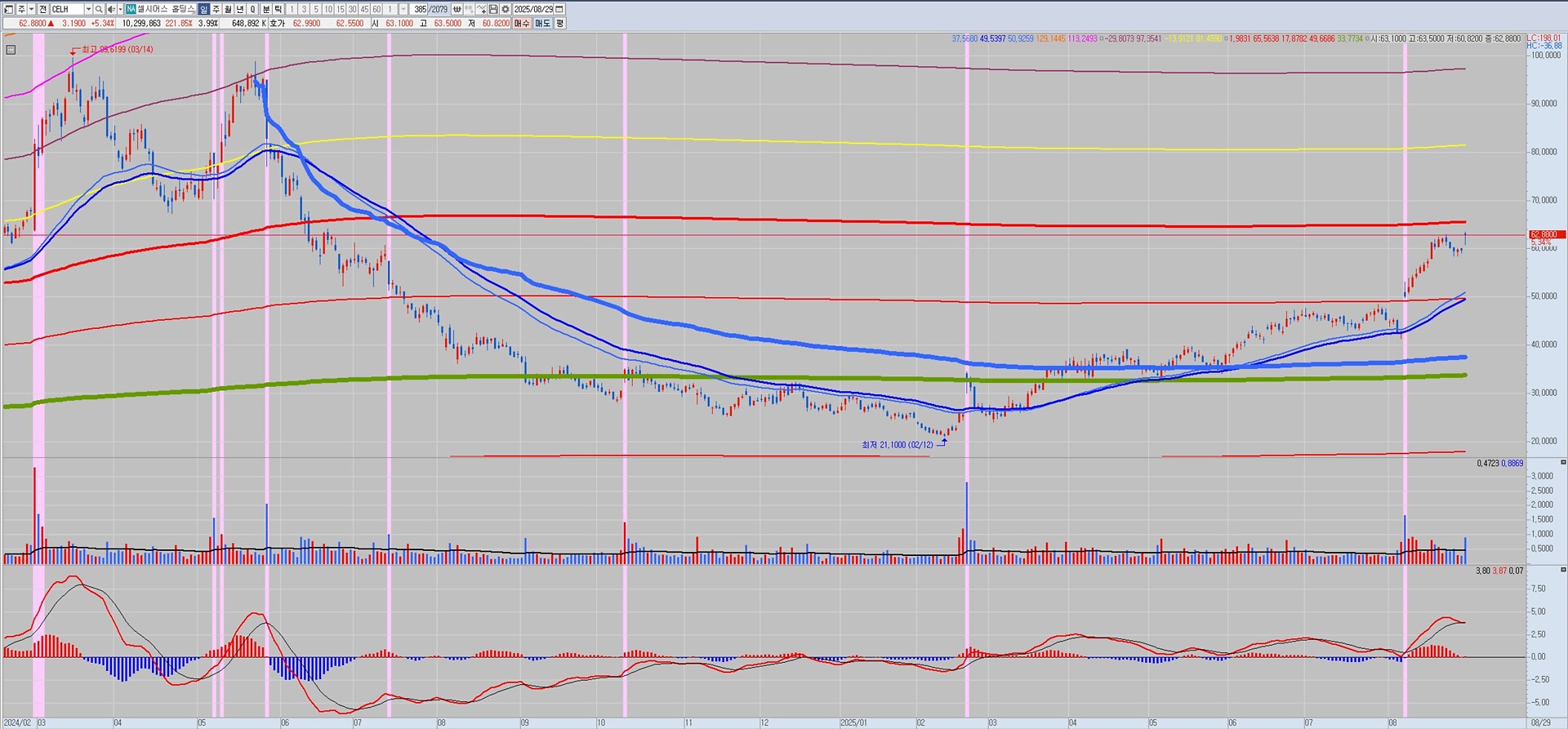Image resolution: width=1568 pixels, height=729 pixels.
Task: Toggle the 전 button beside ticker field
Action: [42, 9]
